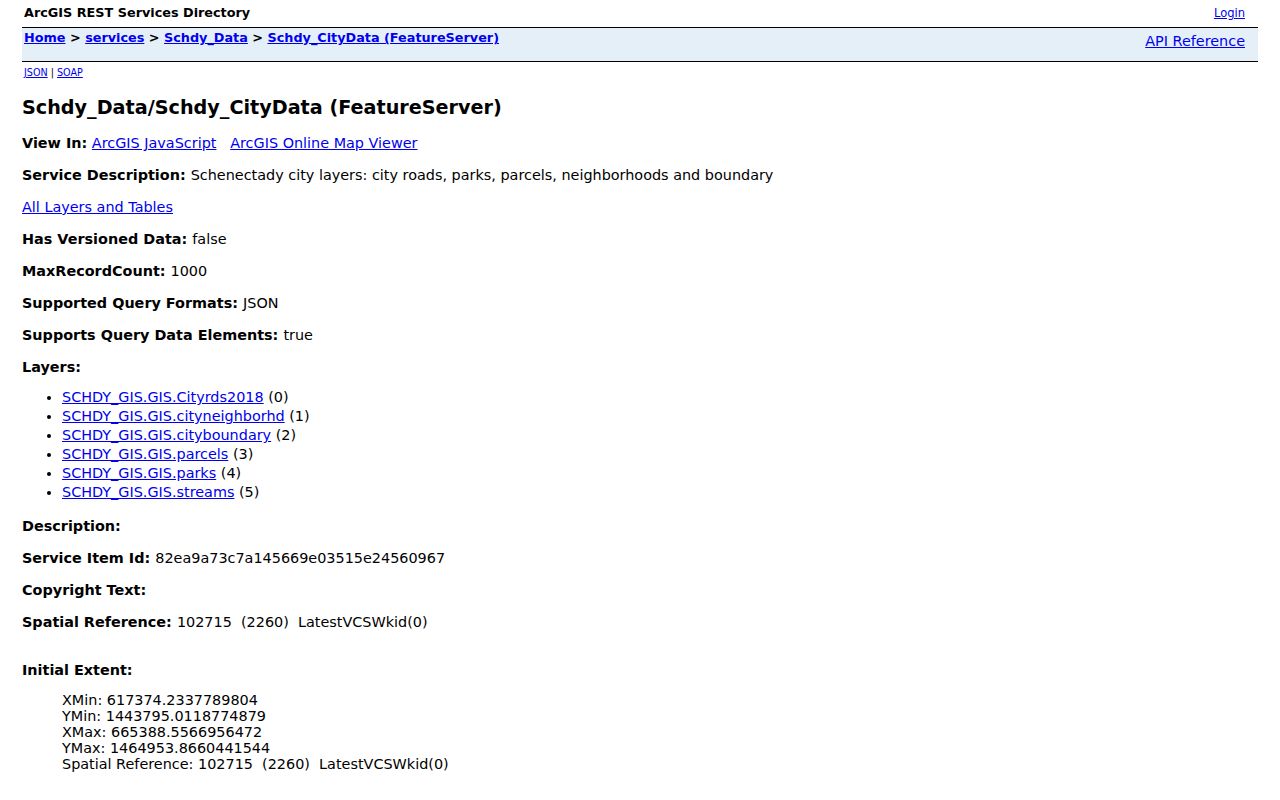Click the Supports Query Data Elements true value
1280x800 pixels.
tap(298, 335)
